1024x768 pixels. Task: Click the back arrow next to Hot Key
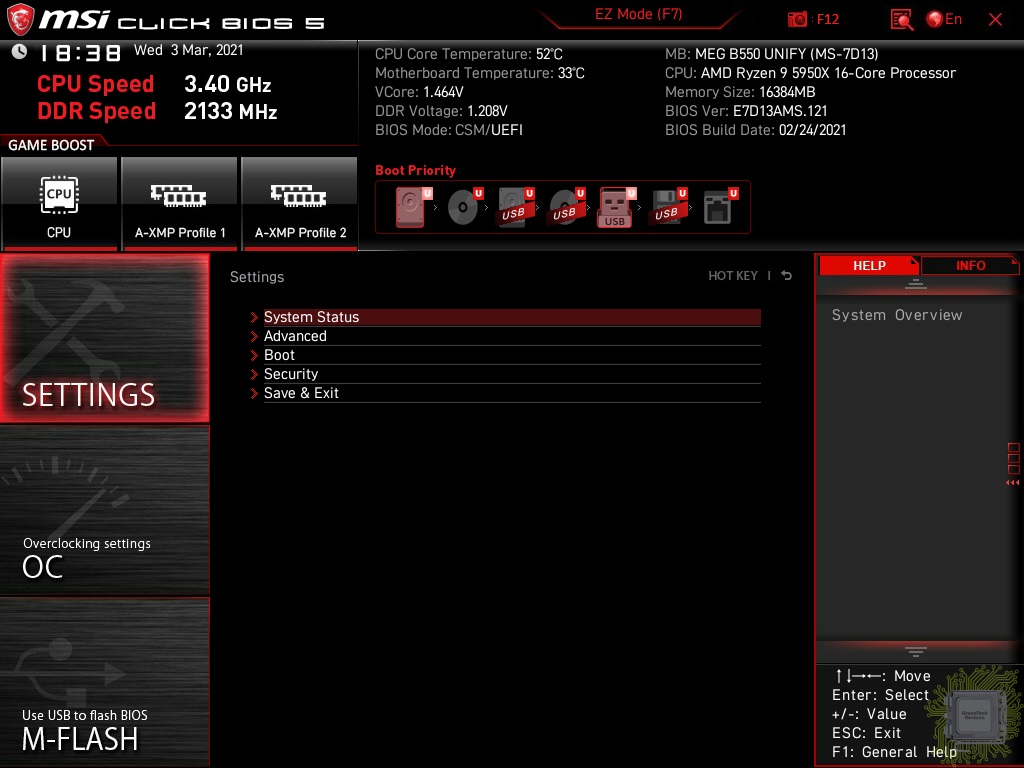[x=786, y=276]
